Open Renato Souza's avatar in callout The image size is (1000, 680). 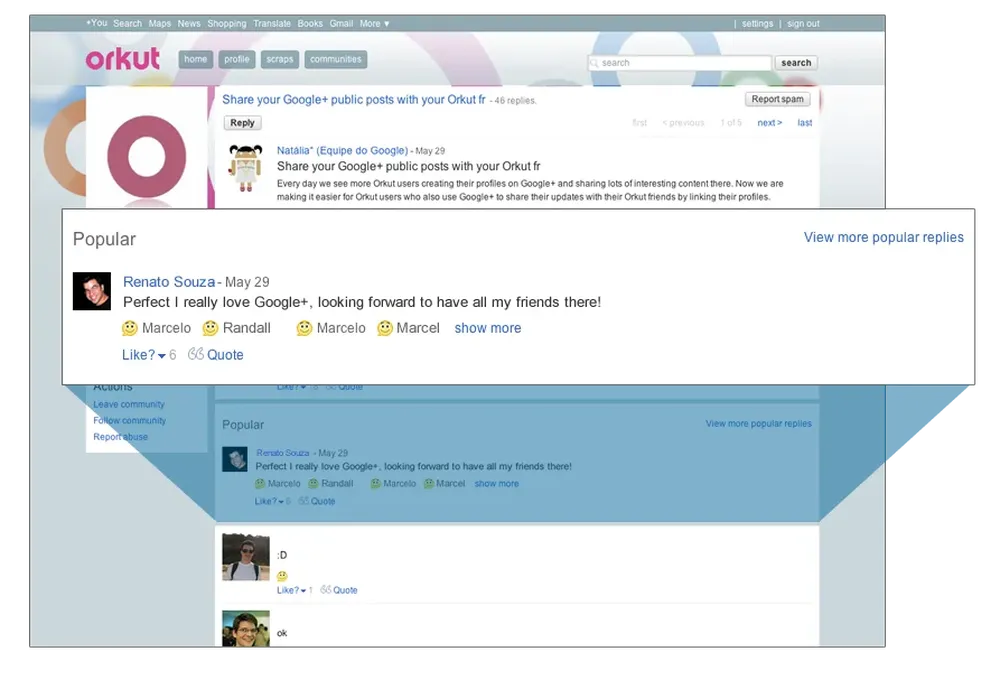pyautogui.click(x=92, y=291)
